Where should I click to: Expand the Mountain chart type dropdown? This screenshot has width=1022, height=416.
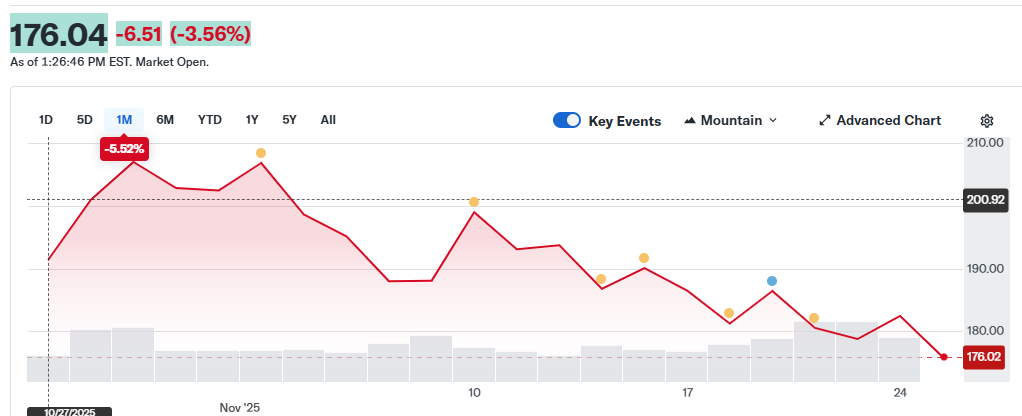(x=772, y=121)
